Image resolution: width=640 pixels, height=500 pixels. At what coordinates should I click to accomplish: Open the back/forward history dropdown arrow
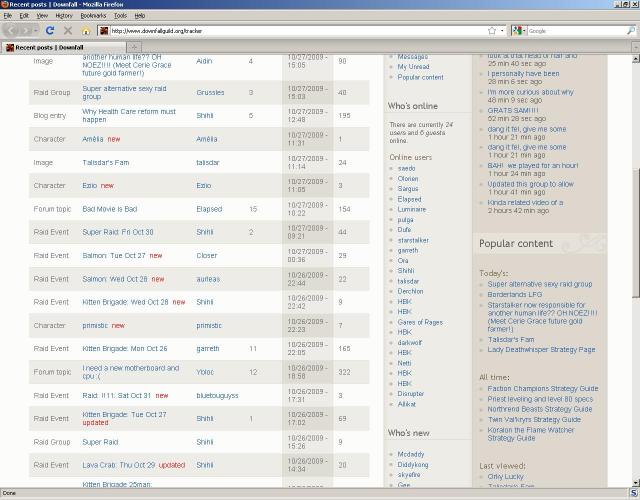(36, 31)
